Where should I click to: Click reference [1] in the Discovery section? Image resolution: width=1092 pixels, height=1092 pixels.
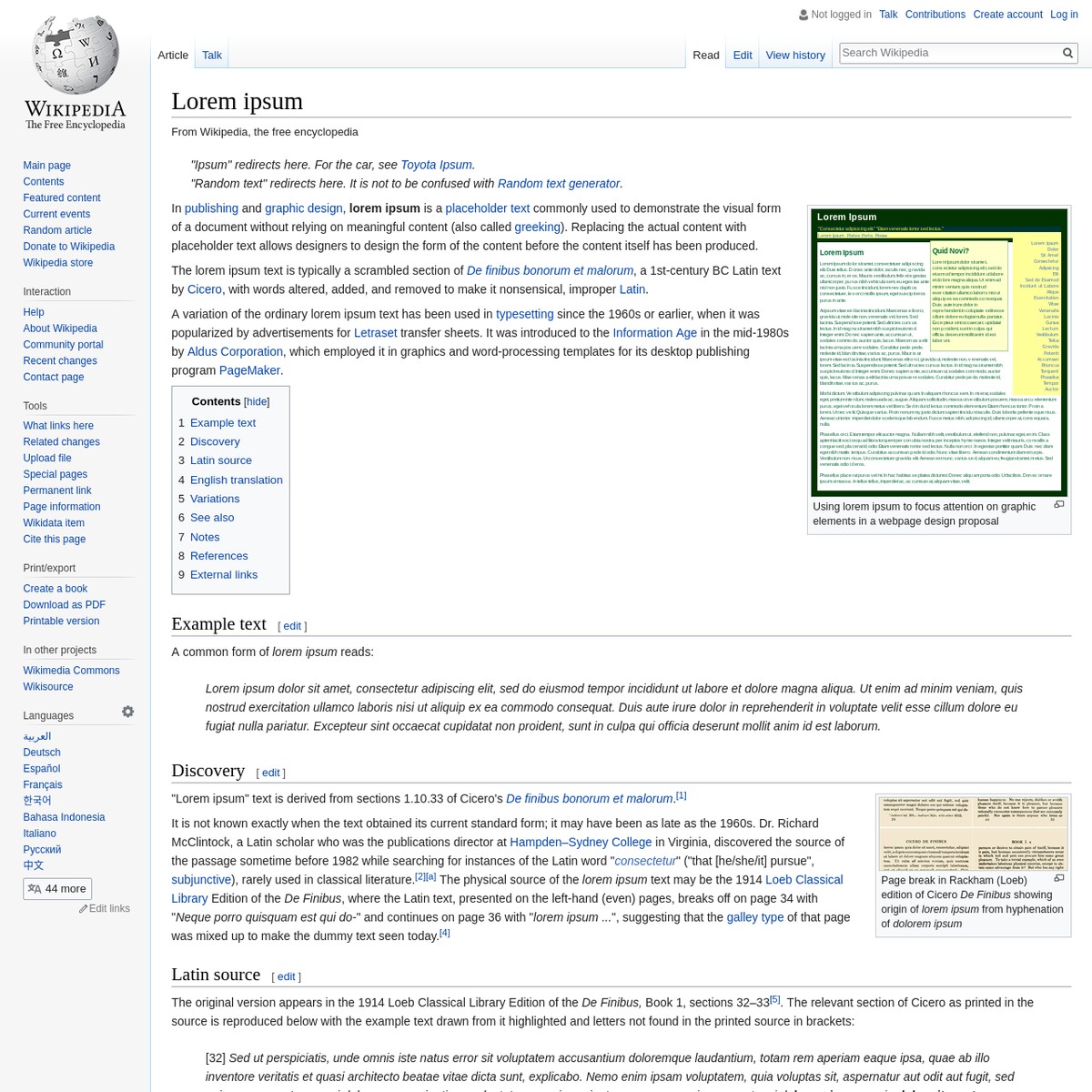point(681,794)
